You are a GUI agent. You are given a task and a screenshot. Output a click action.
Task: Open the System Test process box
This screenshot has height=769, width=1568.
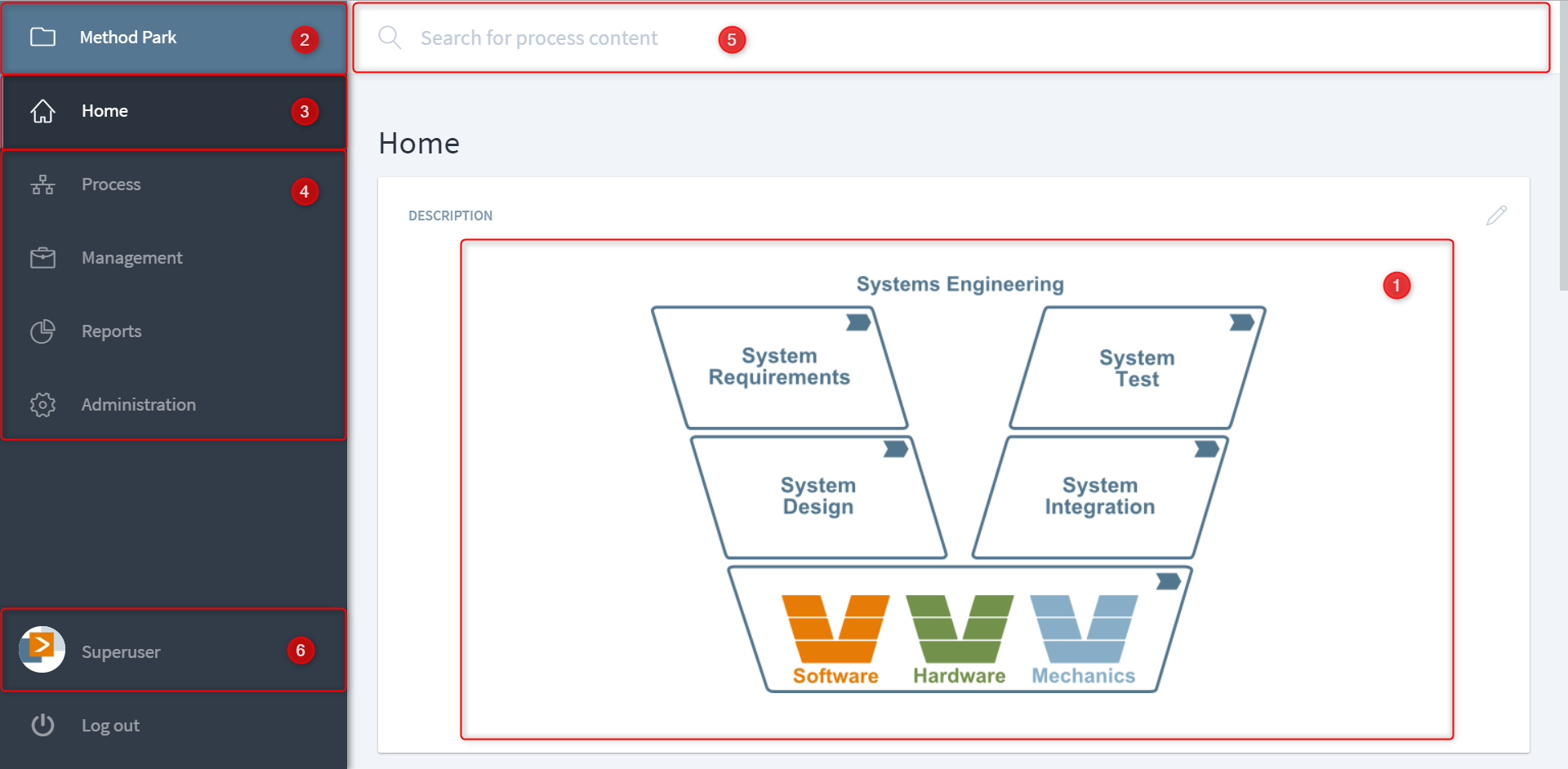click(x=1137, y=369)
